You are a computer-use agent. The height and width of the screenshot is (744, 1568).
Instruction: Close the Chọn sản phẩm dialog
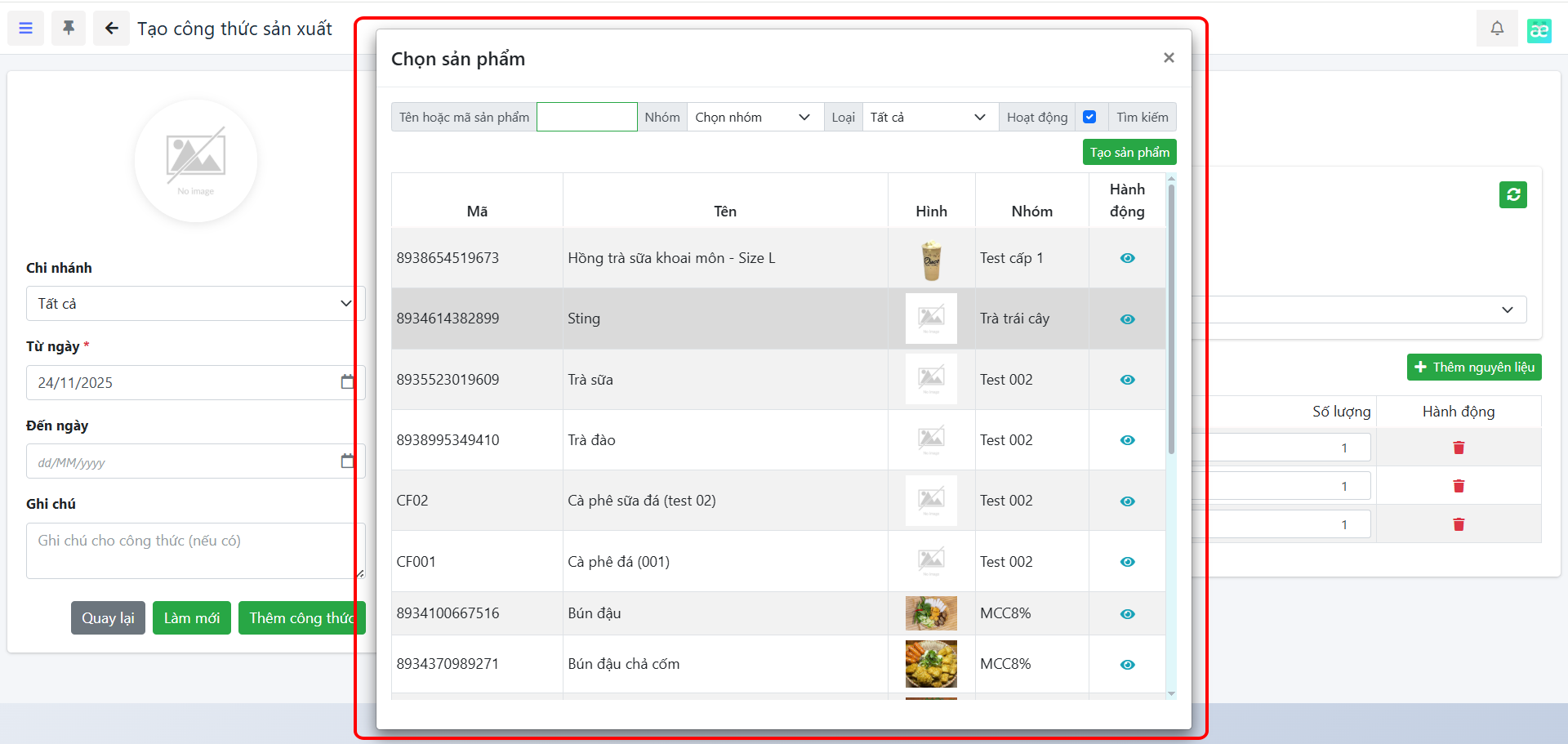point(1169,58)
